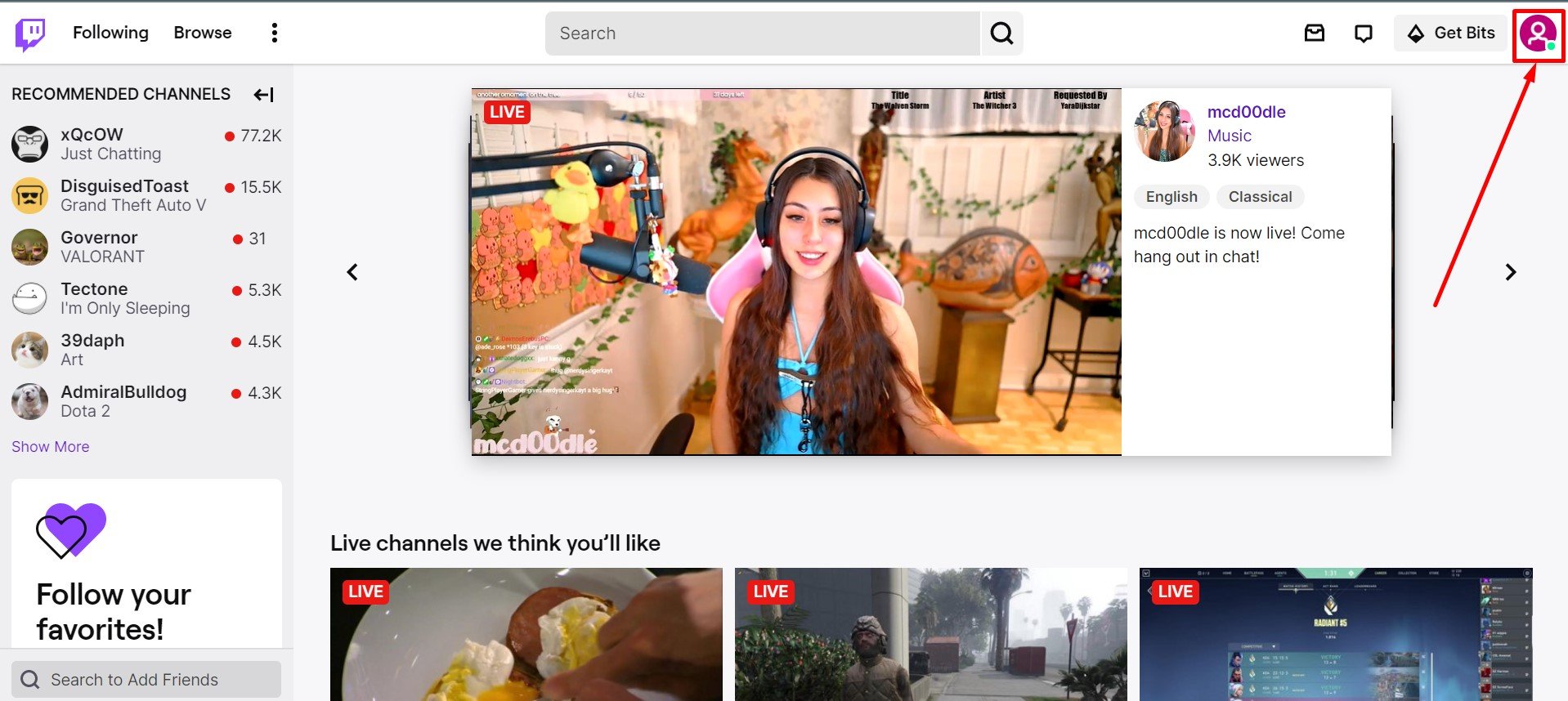The image size is (1568, 701).
Task: Select the Classical tag
Action: pos(1260,197)
